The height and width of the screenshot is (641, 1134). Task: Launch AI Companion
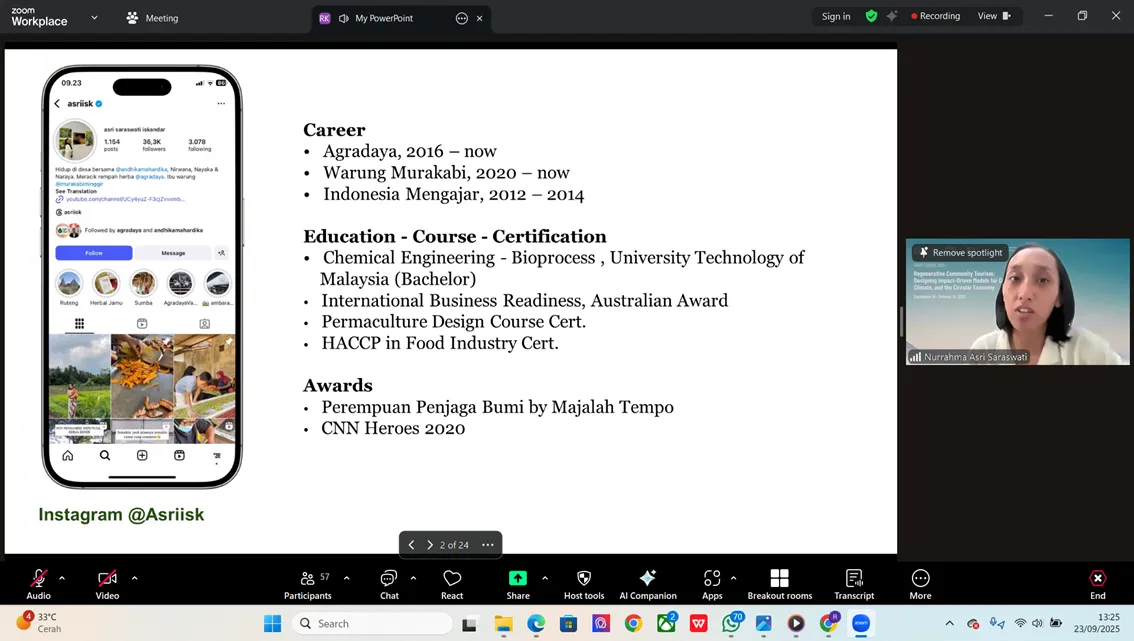click(x=648, y=583)
